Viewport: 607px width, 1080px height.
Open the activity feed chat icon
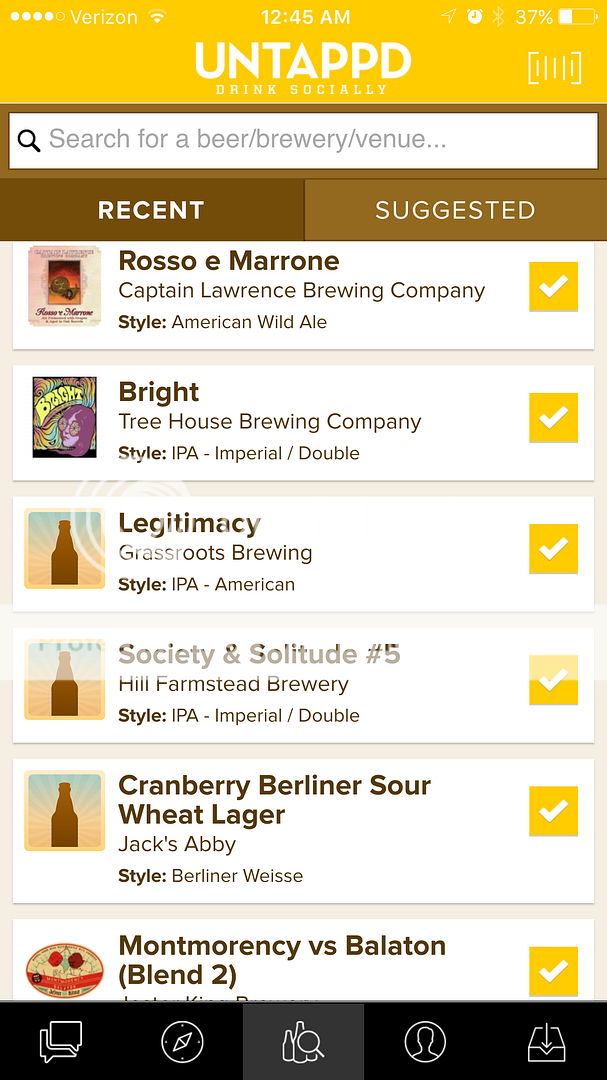point(61,1042)
